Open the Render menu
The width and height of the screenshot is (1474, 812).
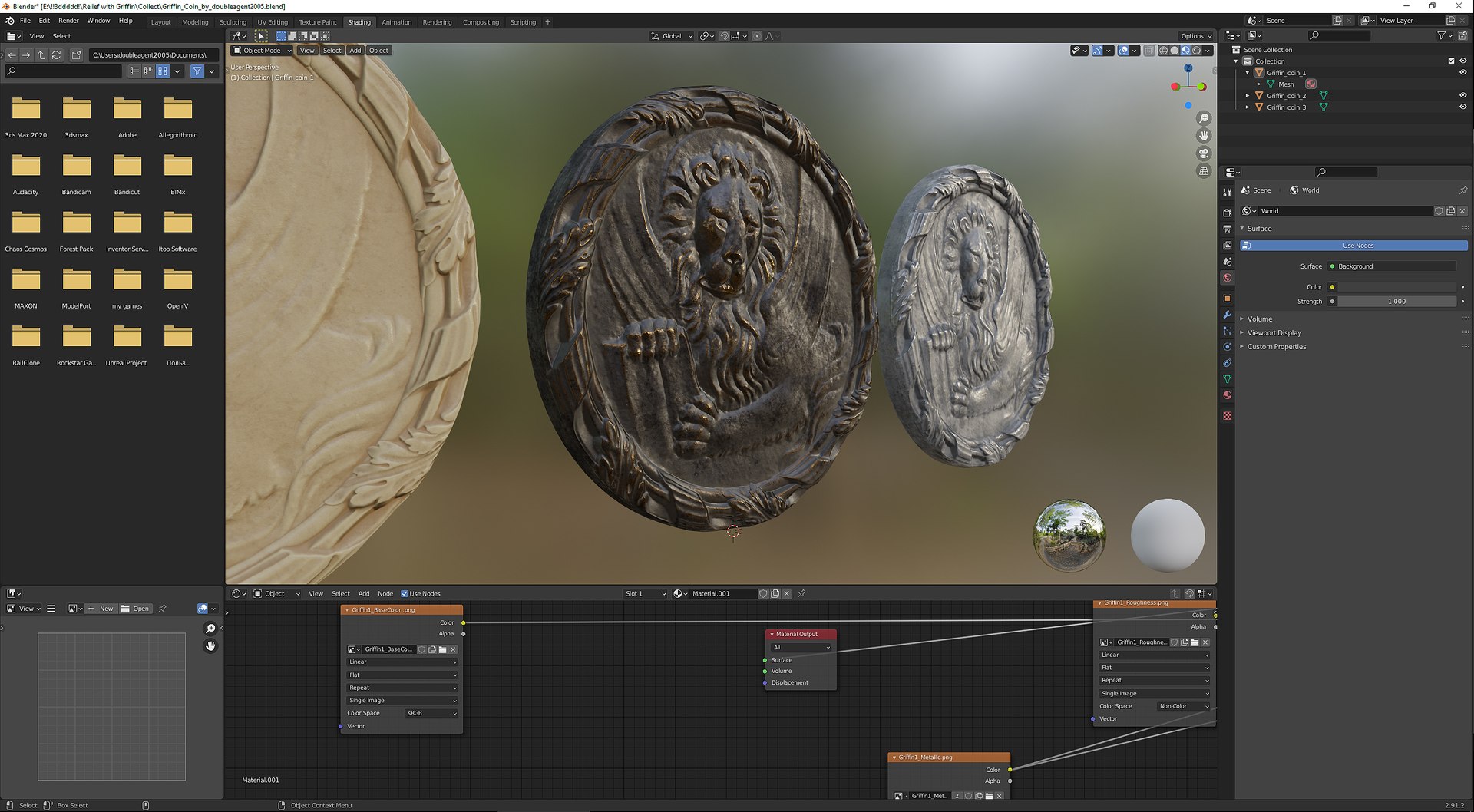68,21
